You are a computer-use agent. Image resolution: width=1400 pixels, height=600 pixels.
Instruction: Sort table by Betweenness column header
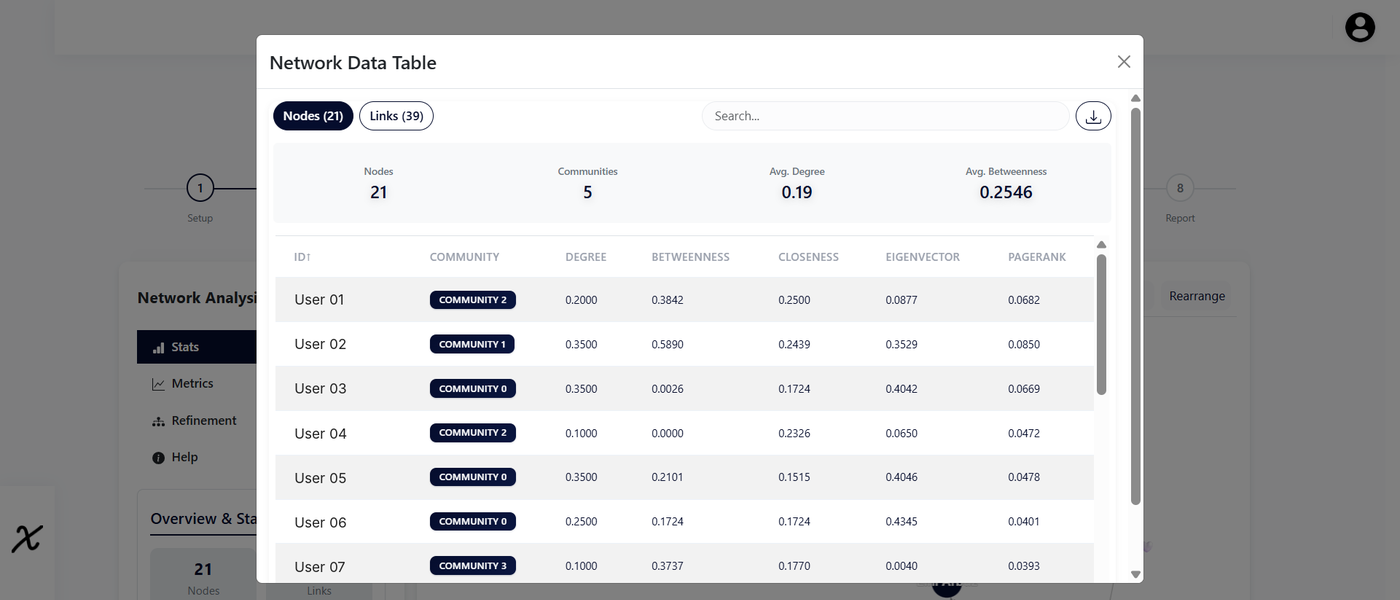click(x=691, y=257)
